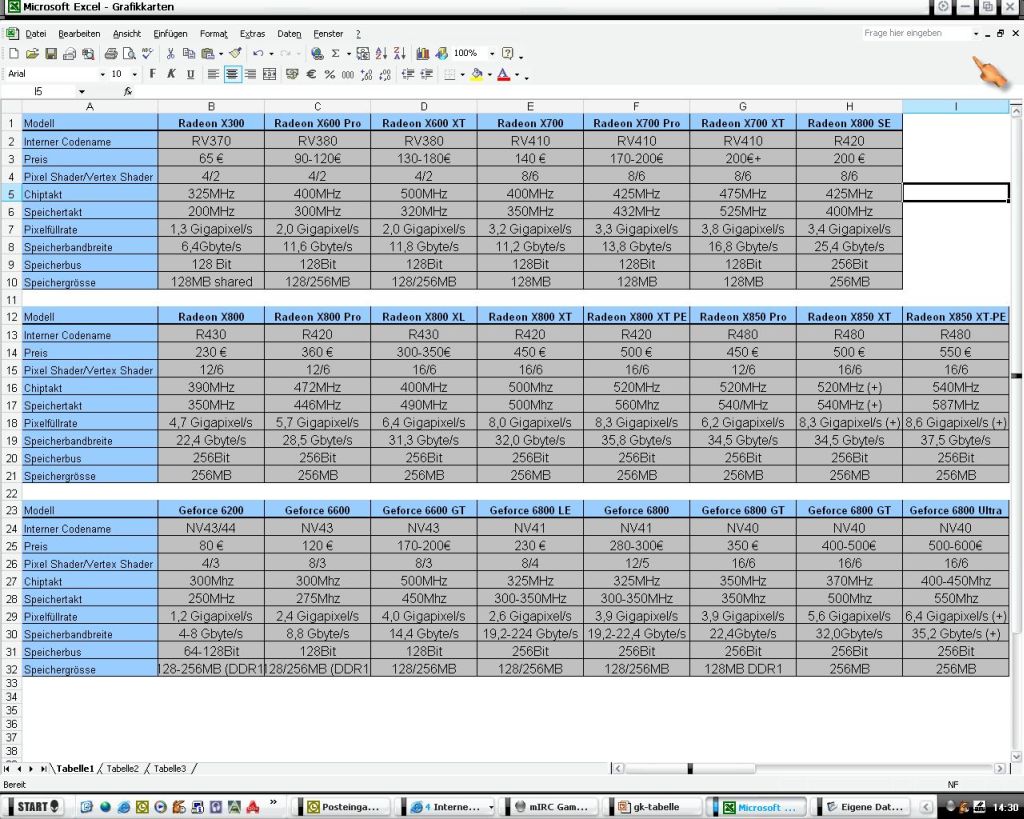1024x819 pixels.
Task: Sort descending Z to A
Action: click(x=400, y=54)
